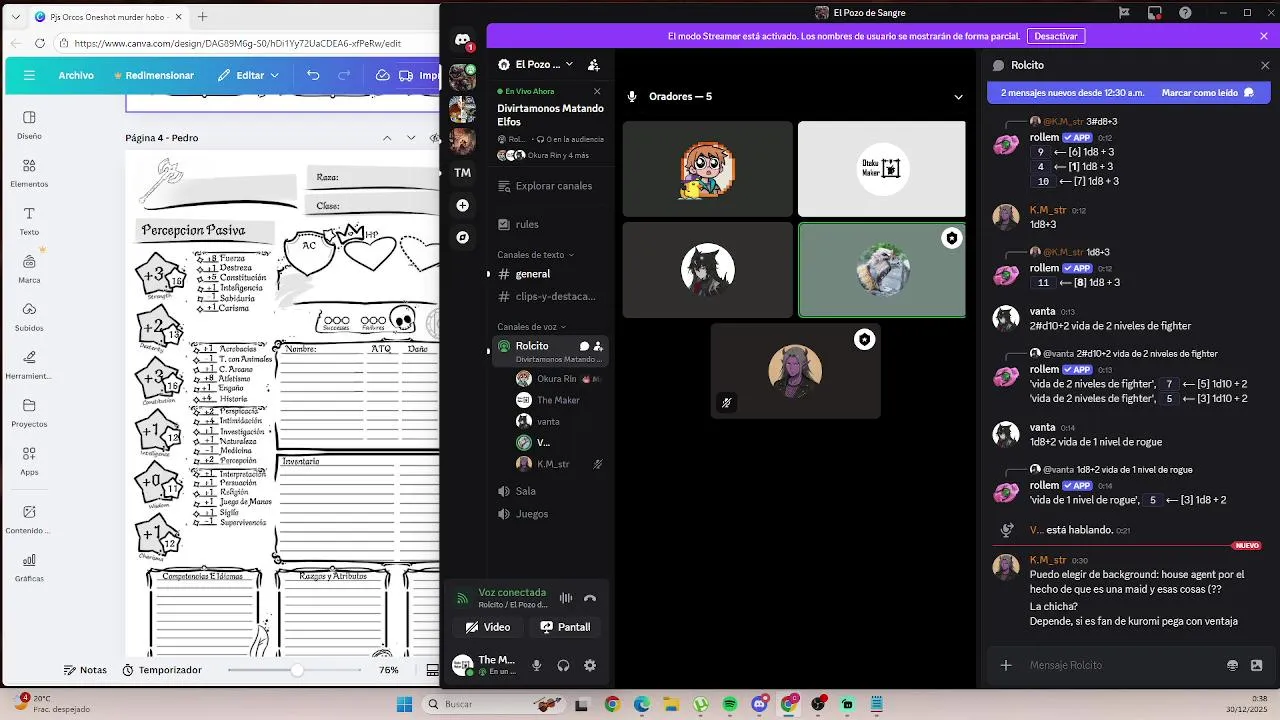Click the Add a Server plus icon

click(462, 205)
